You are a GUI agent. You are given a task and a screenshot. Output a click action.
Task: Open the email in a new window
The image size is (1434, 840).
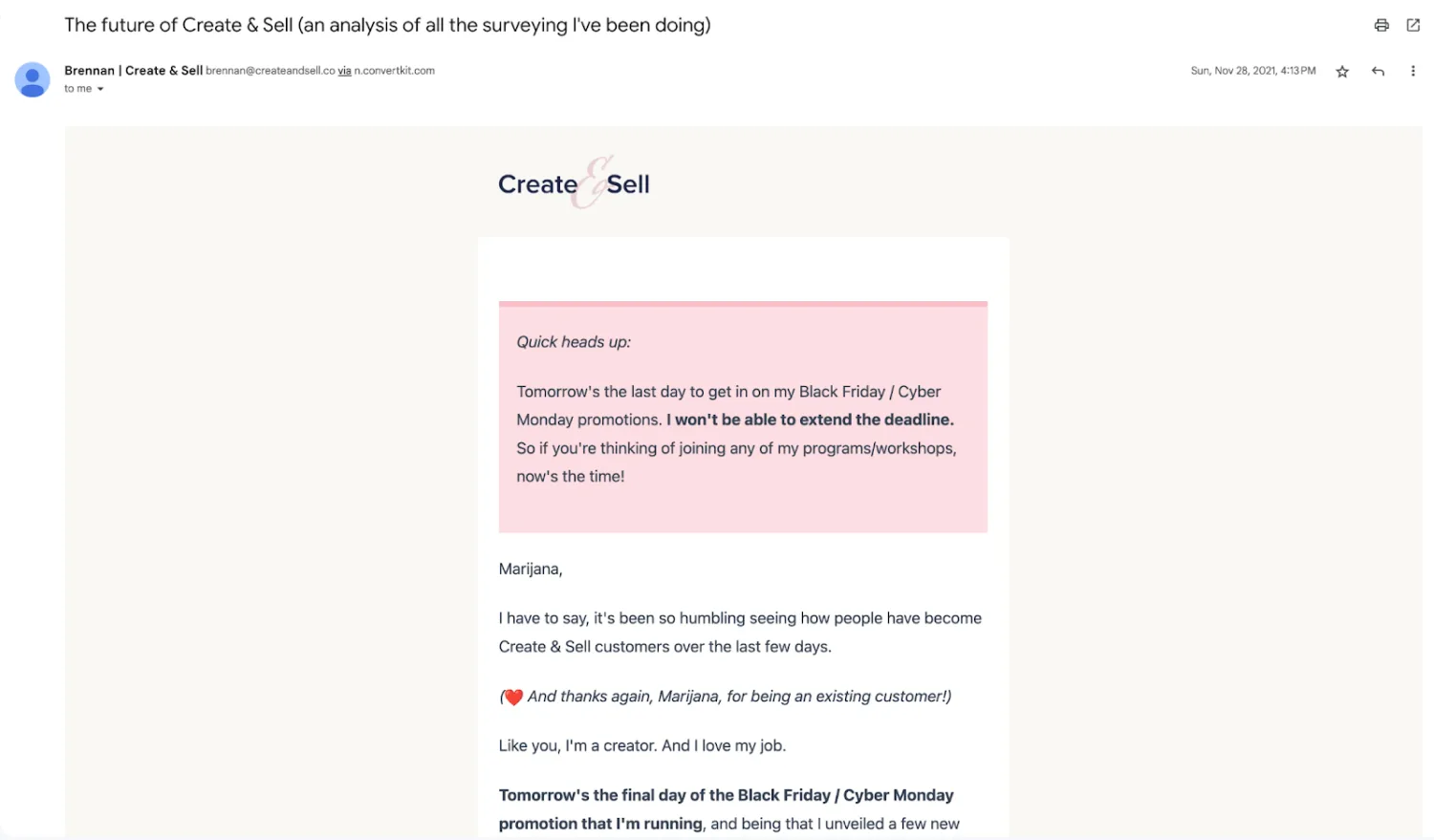[x=1413, y=26]
